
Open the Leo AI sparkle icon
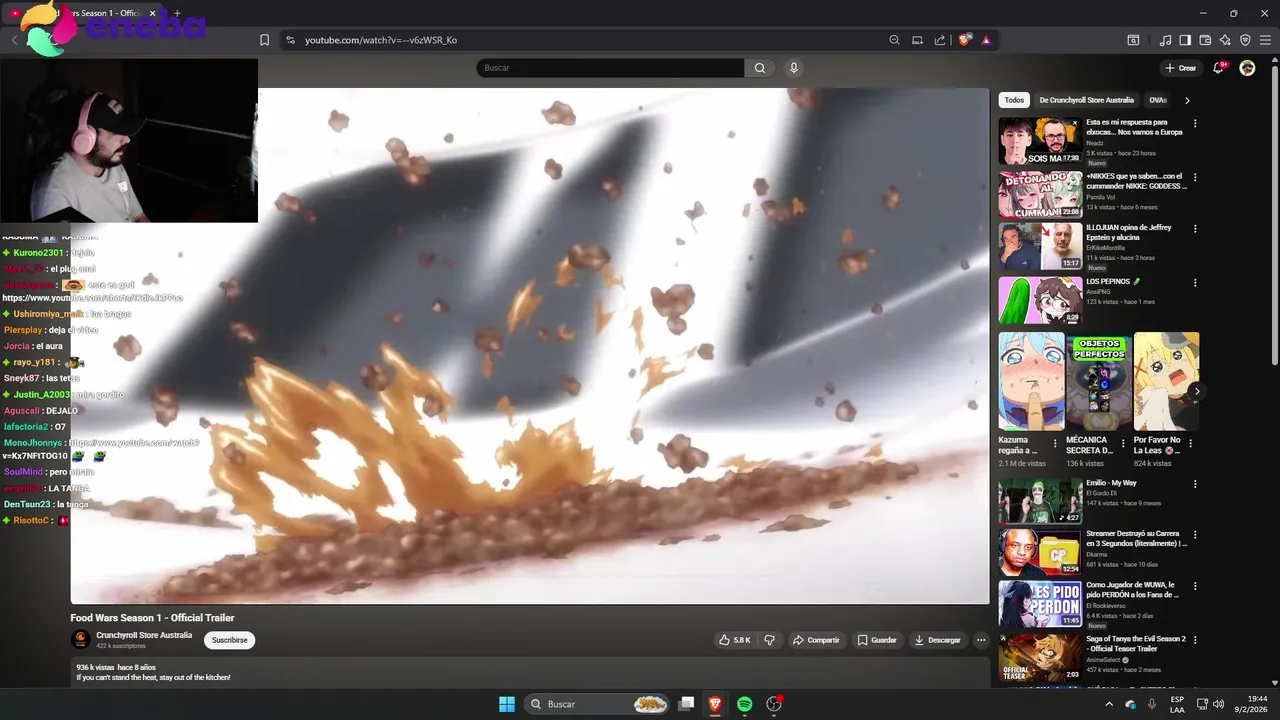1225,40
